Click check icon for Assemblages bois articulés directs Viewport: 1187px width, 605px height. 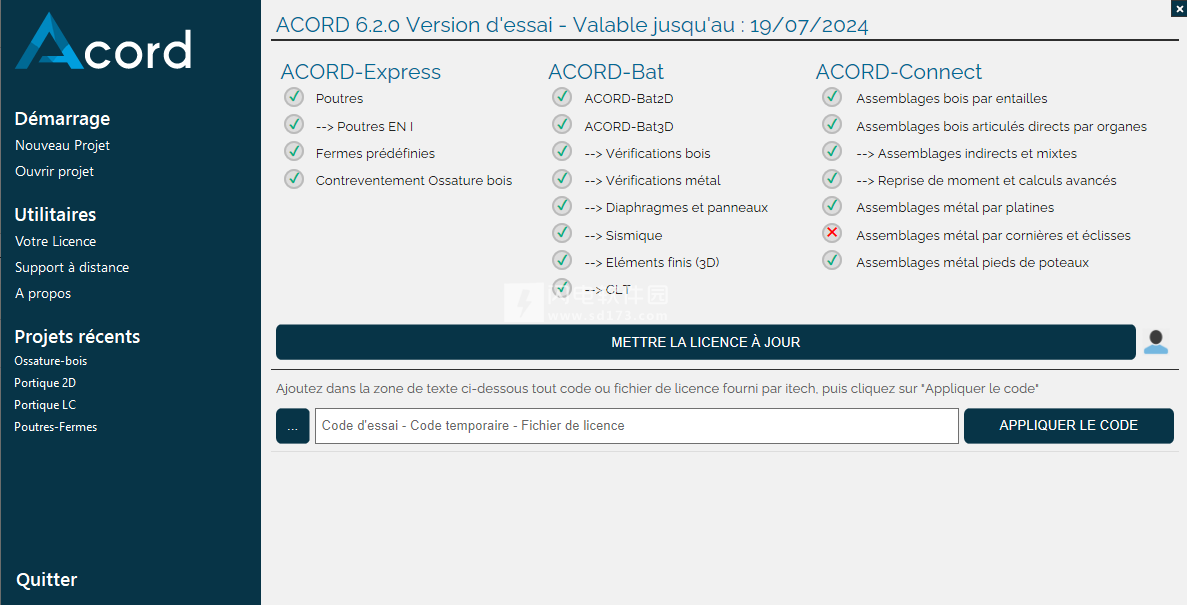click(832, 124)
